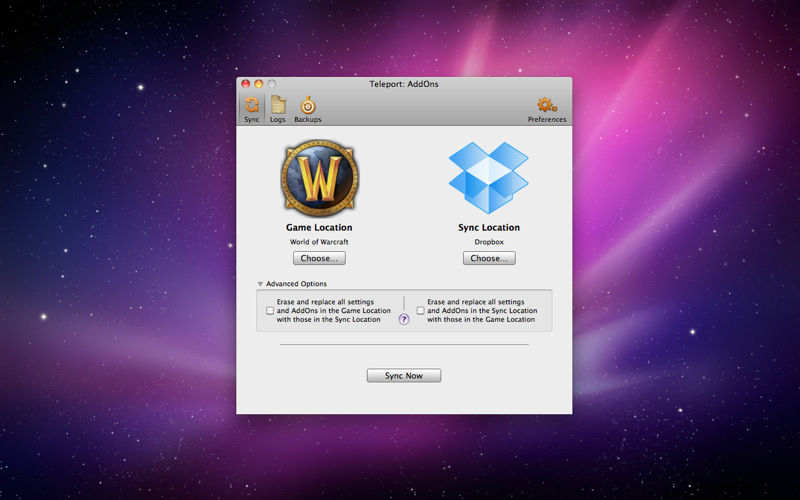Minimize the window with yellow button
This screenshot has width=800, height=500.
pos(259,84)
